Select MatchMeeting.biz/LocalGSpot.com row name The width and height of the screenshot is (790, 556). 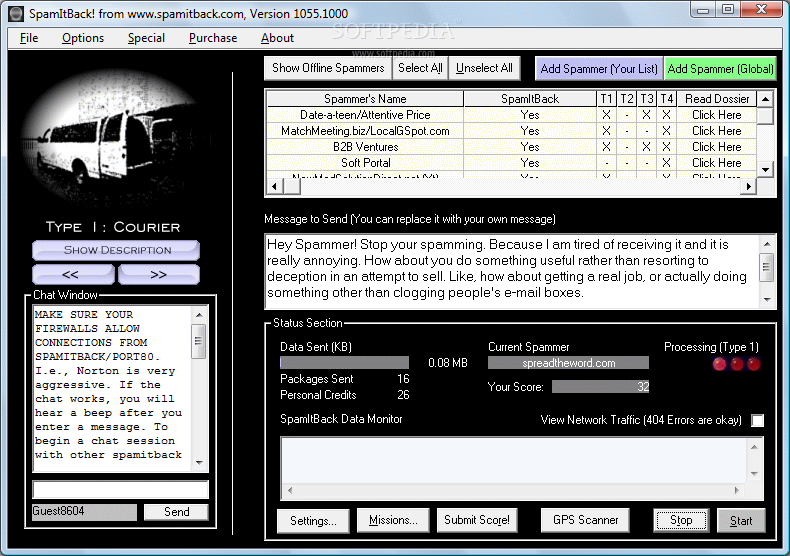(x=365, y=131)
